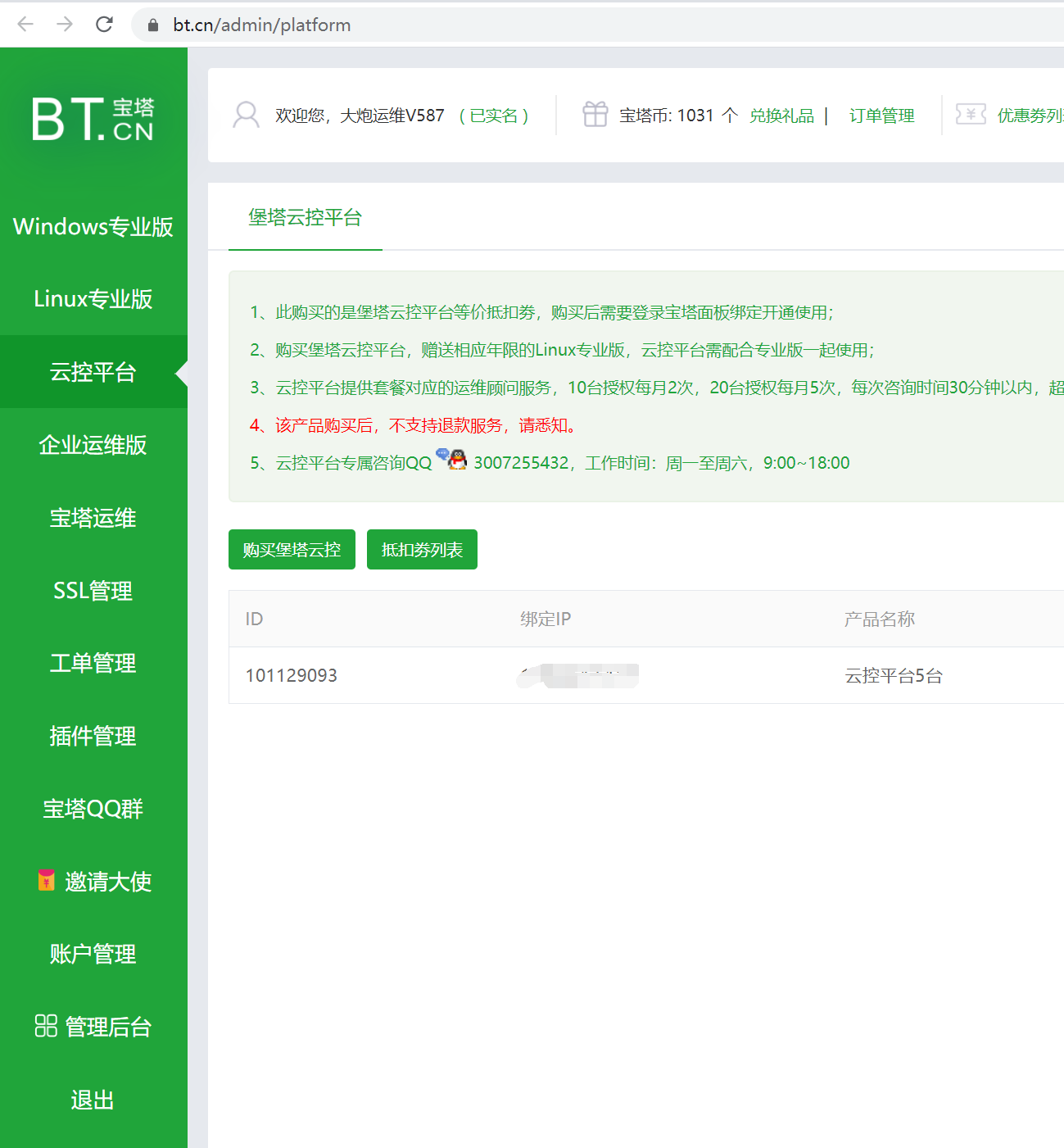
Task: Click the 订单管理 link
Action: tap(882, 116)
